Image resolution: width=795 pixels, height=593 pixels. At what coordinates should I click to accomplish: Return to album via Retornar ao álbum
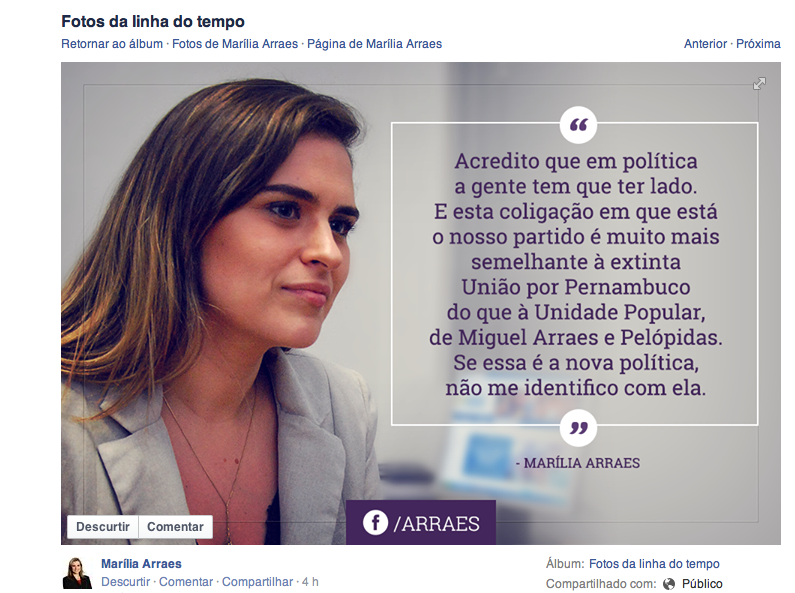112,44
